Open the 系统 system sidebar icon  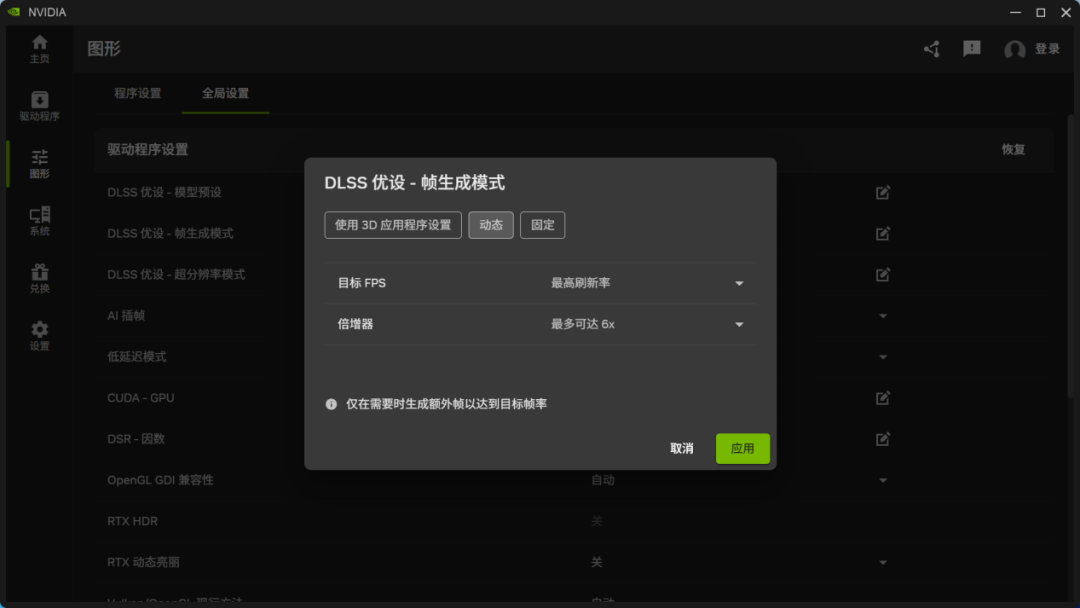click(x=39, y=221)
